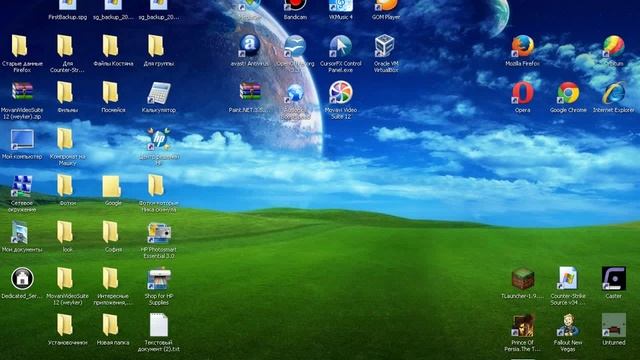640x360 pixels.
Task: Select the Фотки которые Ника скинула folder
Action: [156, 185]
